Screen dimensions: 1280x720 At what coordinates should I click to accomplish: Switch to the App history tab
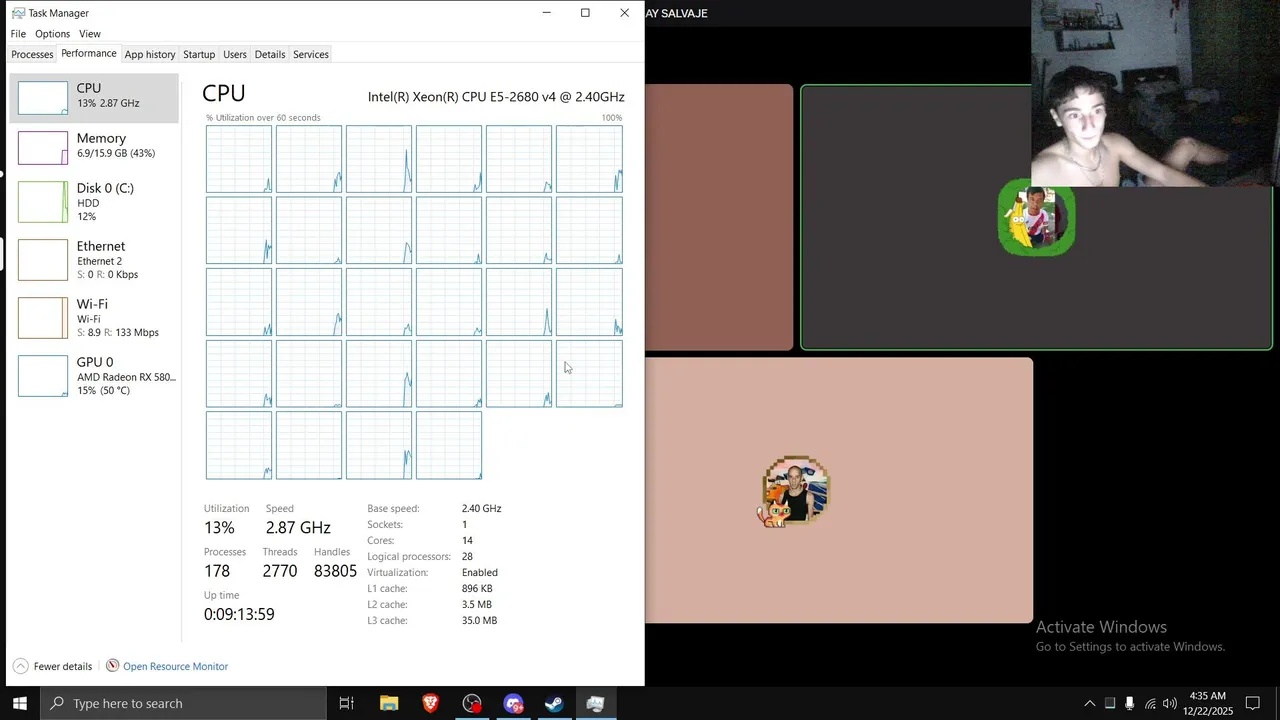point(149,54)
